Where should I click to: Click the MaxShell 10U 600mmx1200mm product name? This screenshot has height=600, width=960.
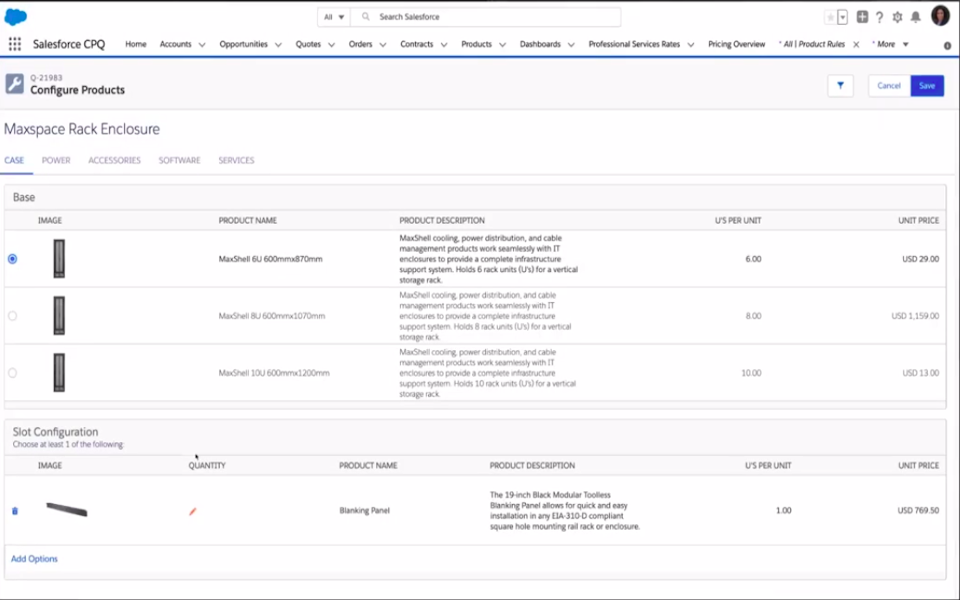[274, 373]
